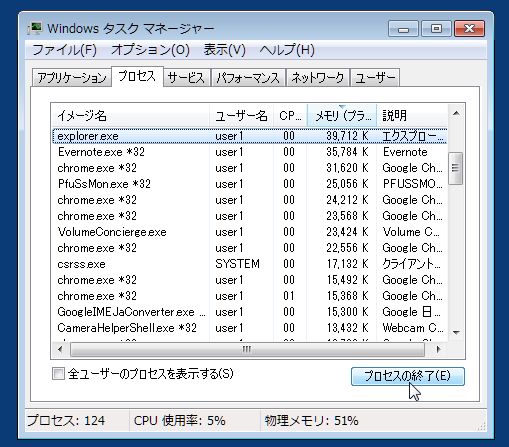Sort by イメージ名 column header
The height and width of the screenshot is (447, 509).
[131, 116]
